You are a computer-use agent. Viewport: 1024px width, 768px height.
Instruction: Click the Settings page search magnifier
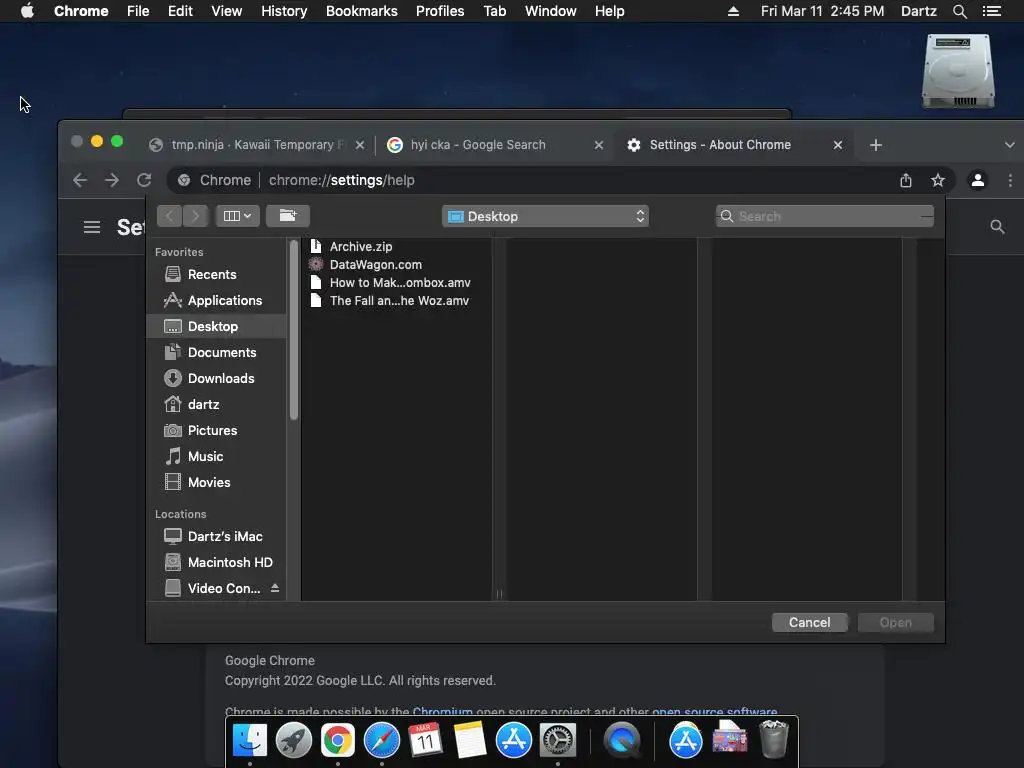point(997,227)
